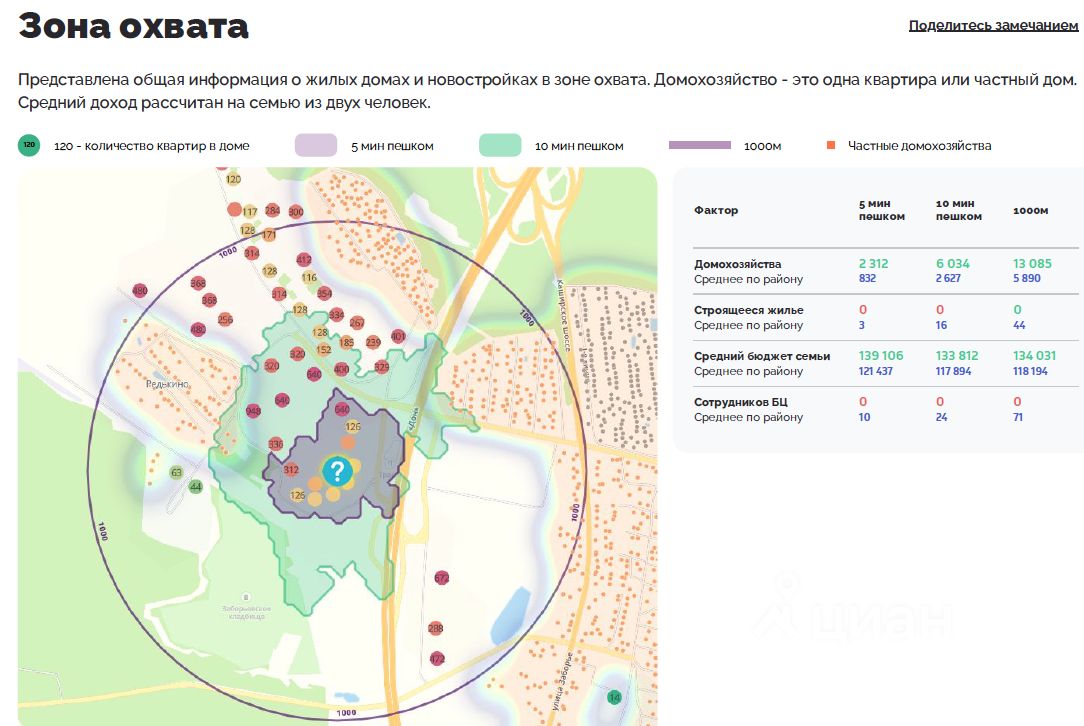This screenshot has width=1084, height=726.
Task: Select the building marker labeled 116
Action: click(x=309, y=277)
